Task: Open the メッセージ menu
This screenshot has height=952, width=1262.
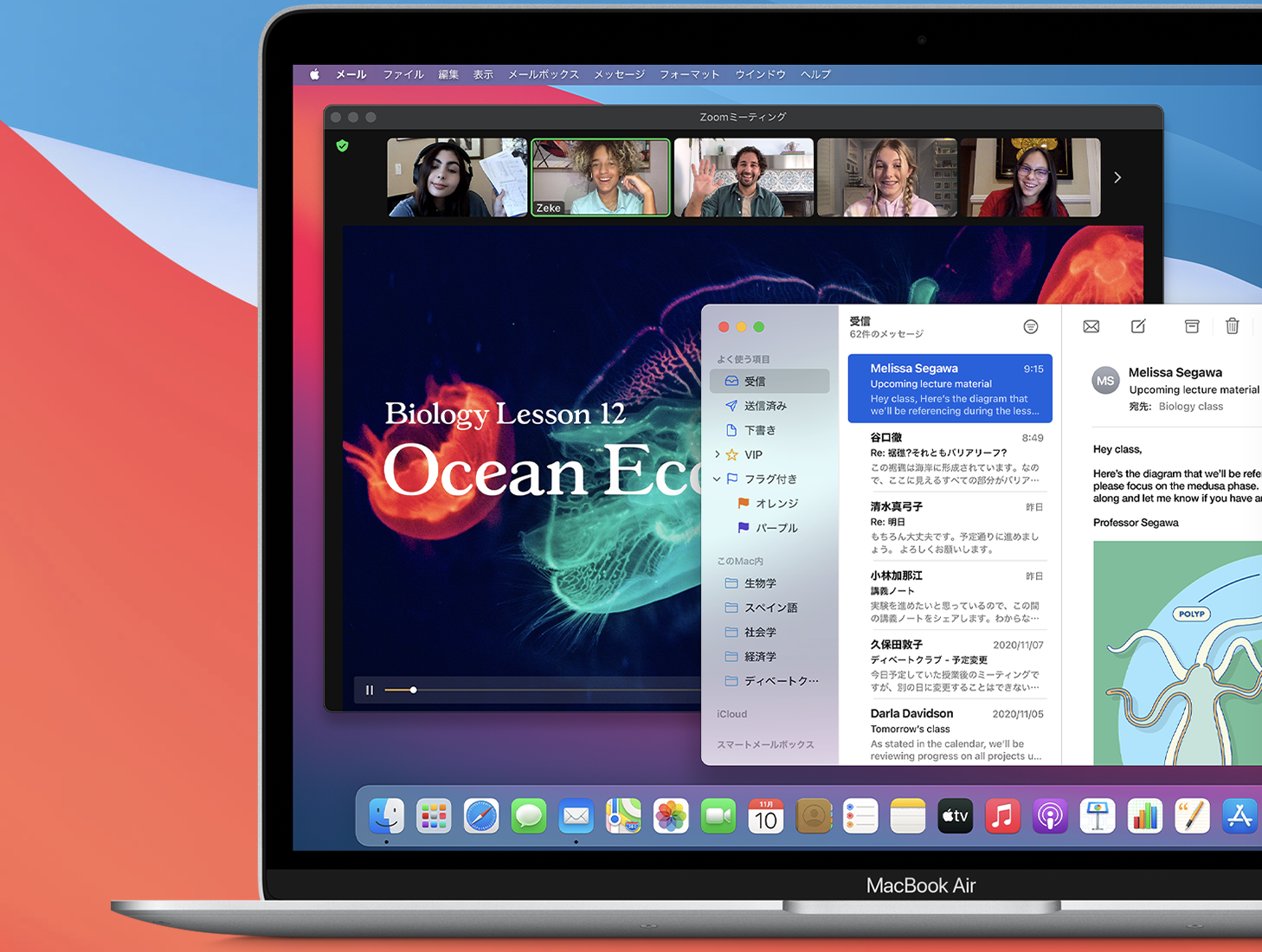Action: point(620,74)
